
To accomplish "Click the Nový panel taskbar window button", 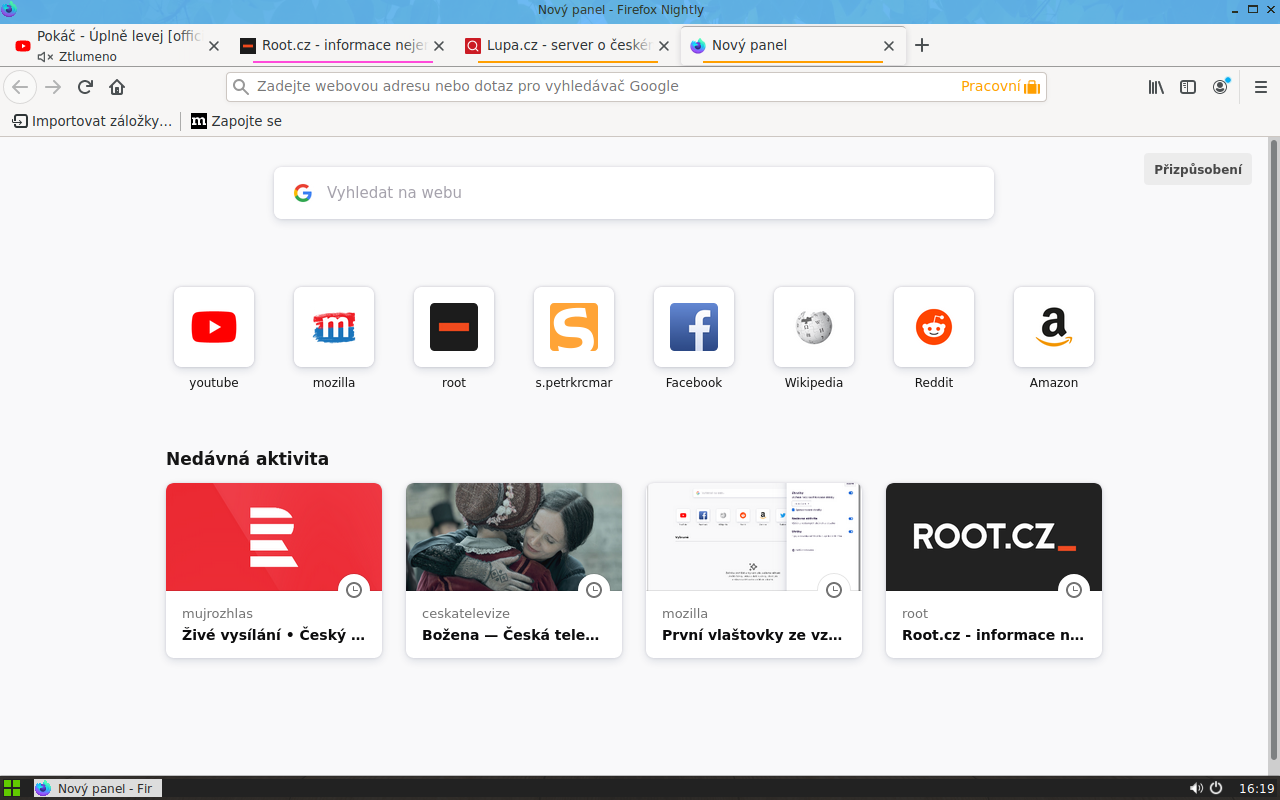I will coord(97,788).
